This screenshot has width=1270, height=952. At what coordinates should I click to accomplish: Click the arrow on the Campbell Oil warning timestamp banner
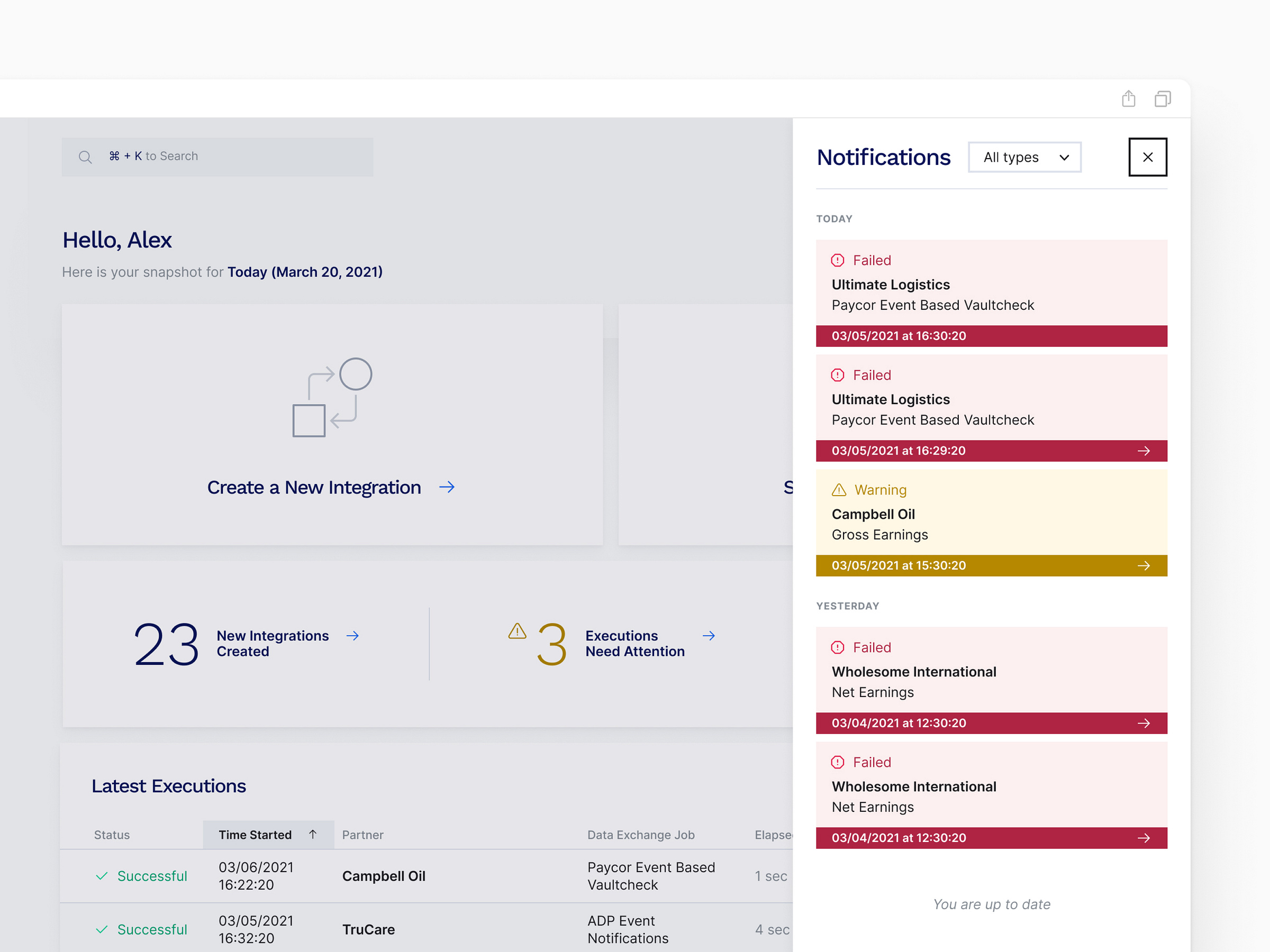pyautogui.click(x=1145, y=566)
